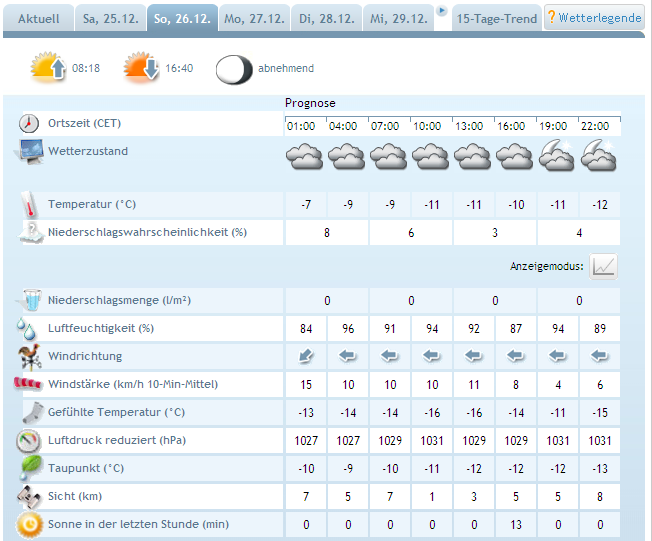Click the wind direction arrow for 22:00
Image resolution: width=652 pixels, height=541 pixels.
(600, 356)
